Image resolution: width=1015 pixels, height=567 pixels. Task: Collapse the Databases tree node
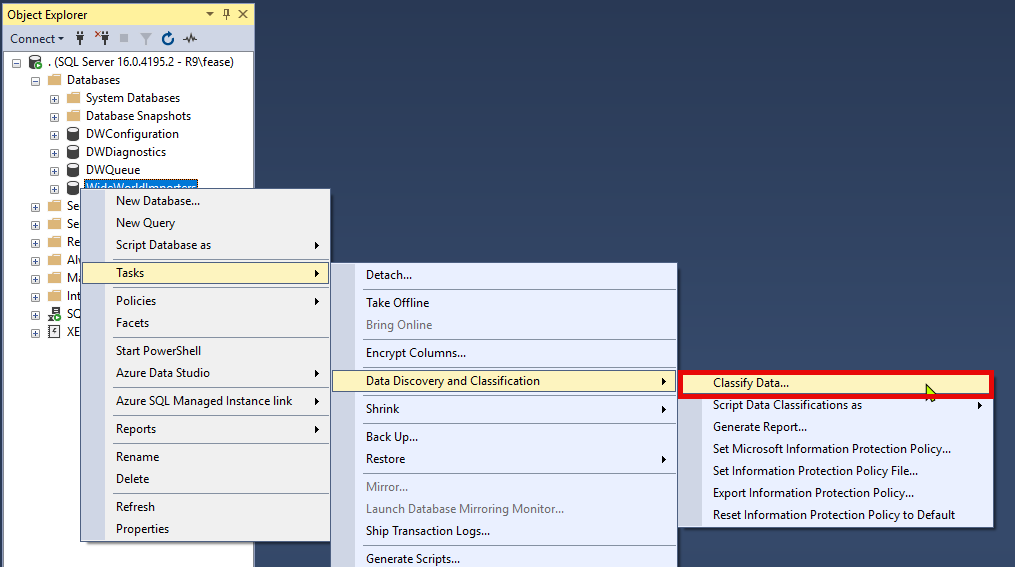coord(35,80)
